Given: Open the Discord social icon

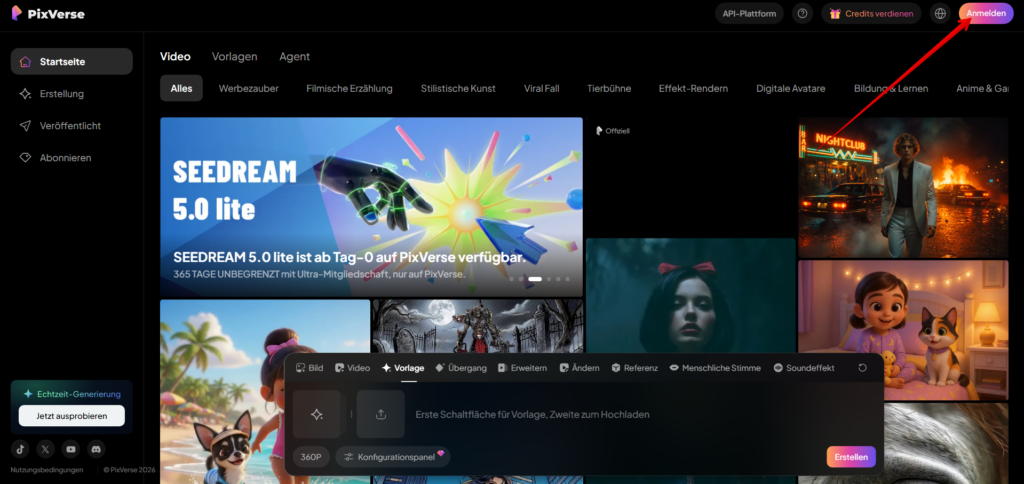Looking at the screenshot, I should coord(96,449).
